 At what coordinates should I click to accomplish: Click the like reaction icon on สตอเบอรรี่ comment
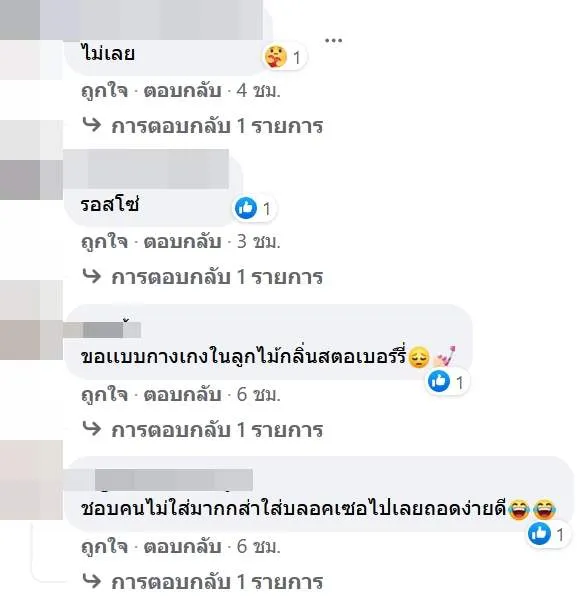439,381
